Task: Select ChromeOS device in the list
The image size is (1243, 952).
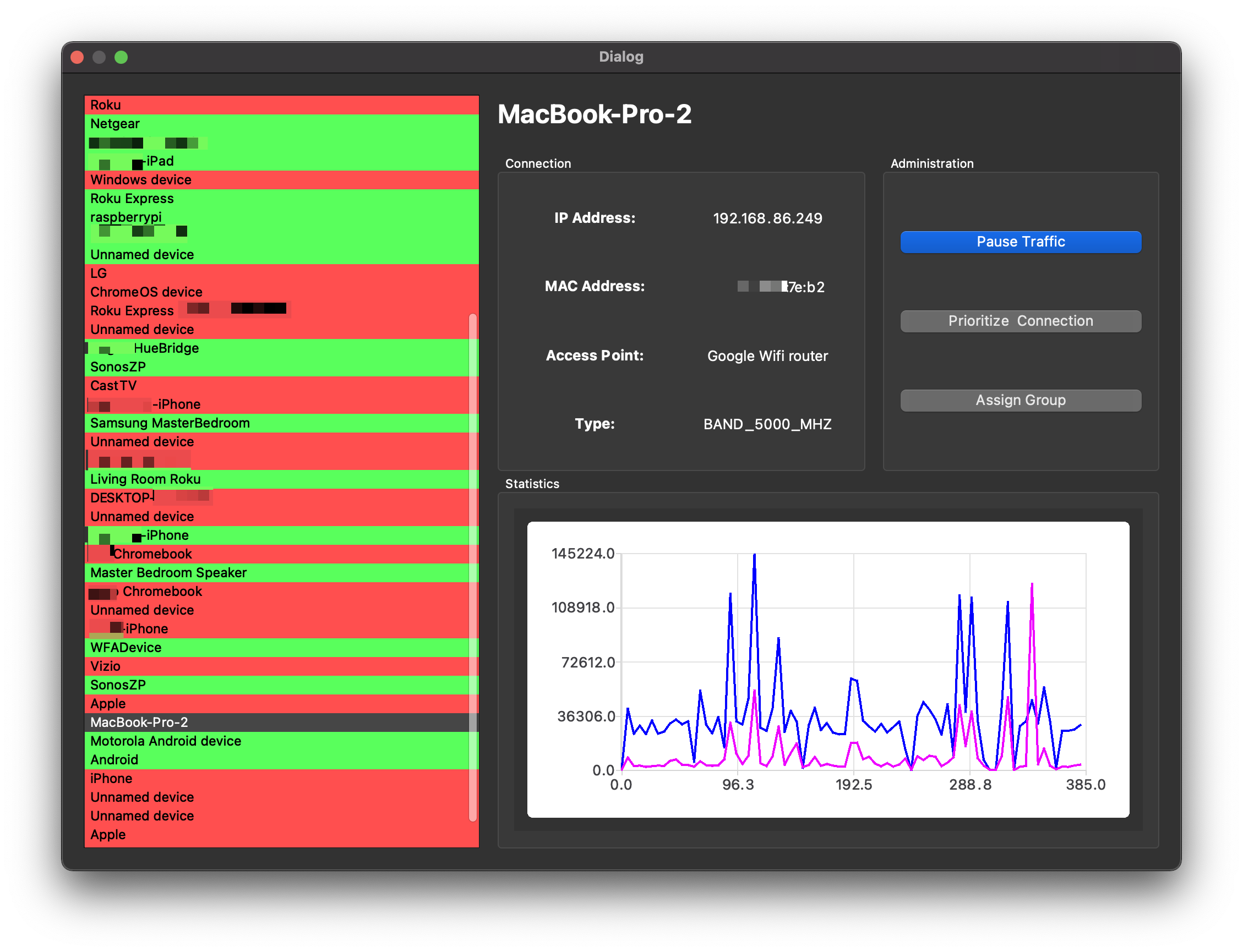Action: click(146, 292)
